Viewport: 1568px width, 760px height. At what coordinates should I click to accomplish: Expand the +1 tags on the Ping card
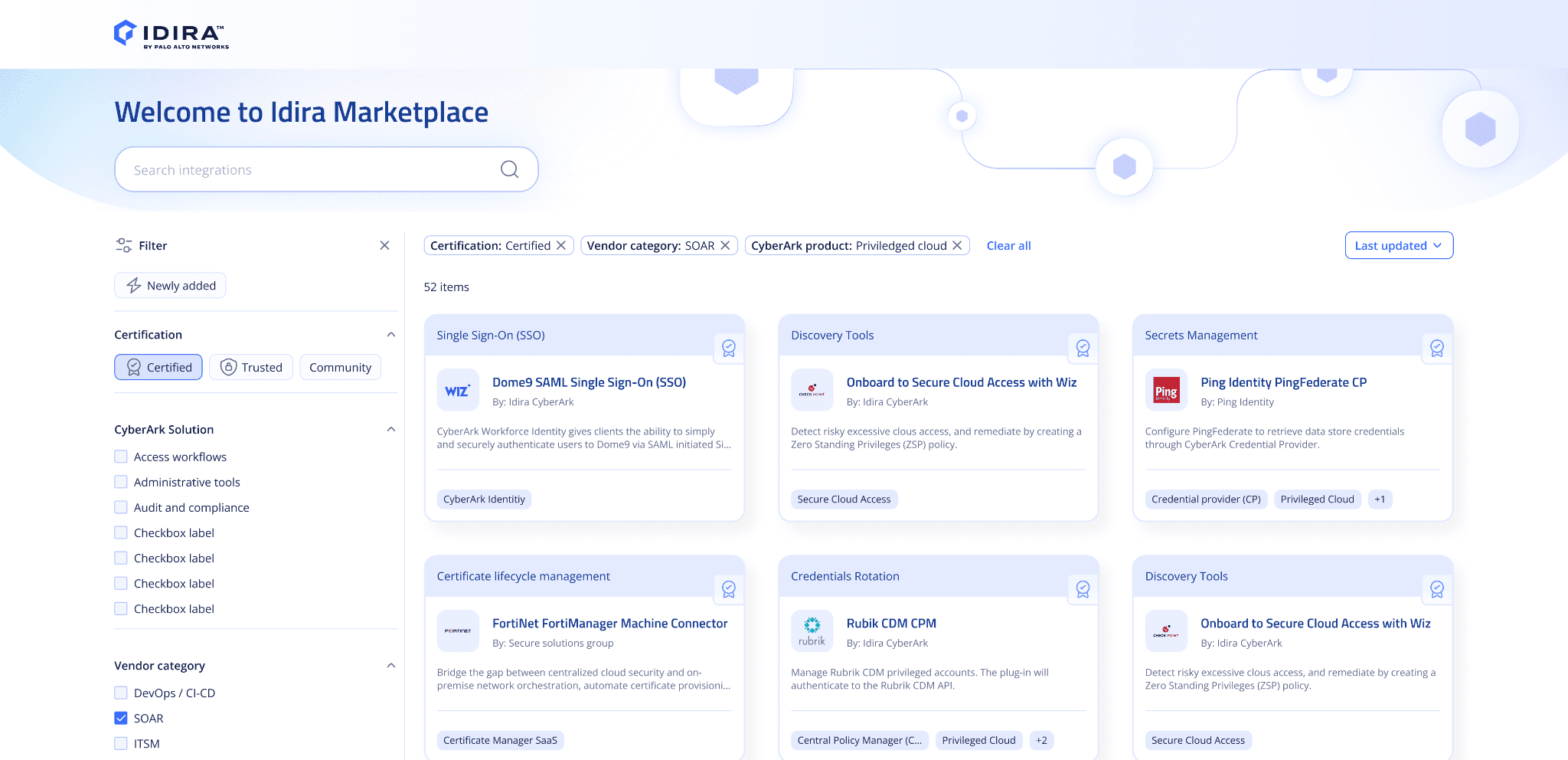pyautogui.click(x=1380, y=500)
